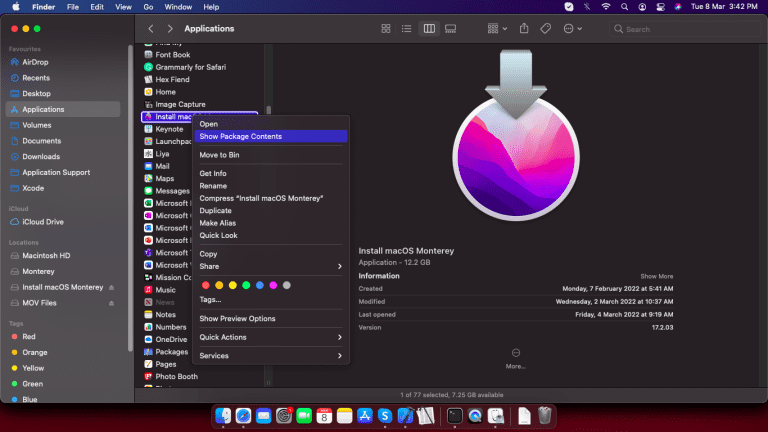Switch Finder to gallery view

[x=451, y=29]
